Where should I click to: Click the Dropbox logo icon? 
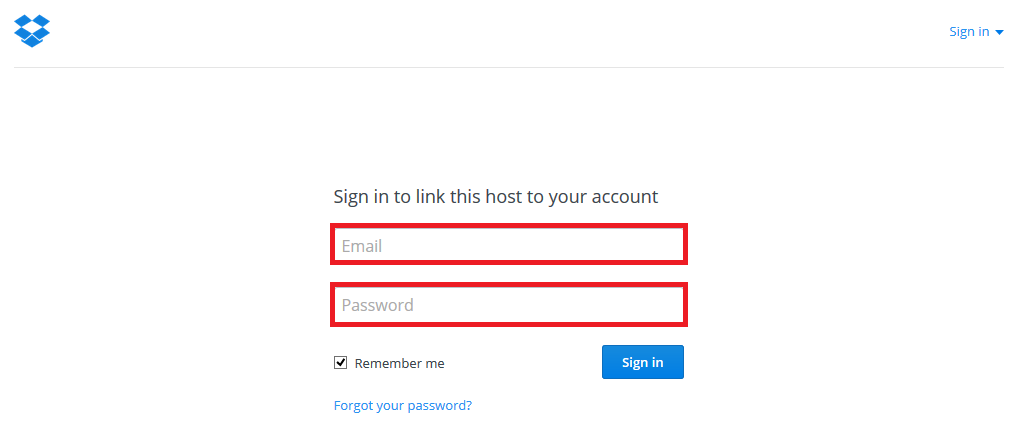click(x=32, y=31)
